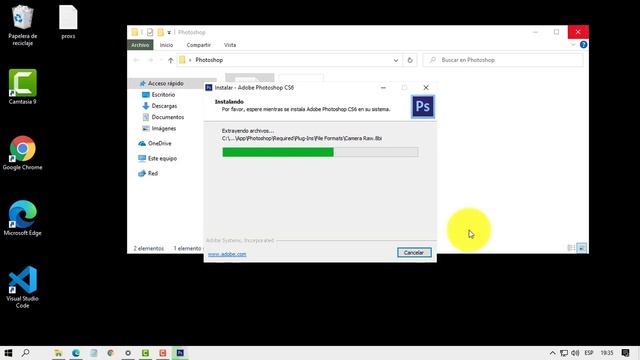
Task: Launch Google Chrome desktop shortcut
Action: 22,153
